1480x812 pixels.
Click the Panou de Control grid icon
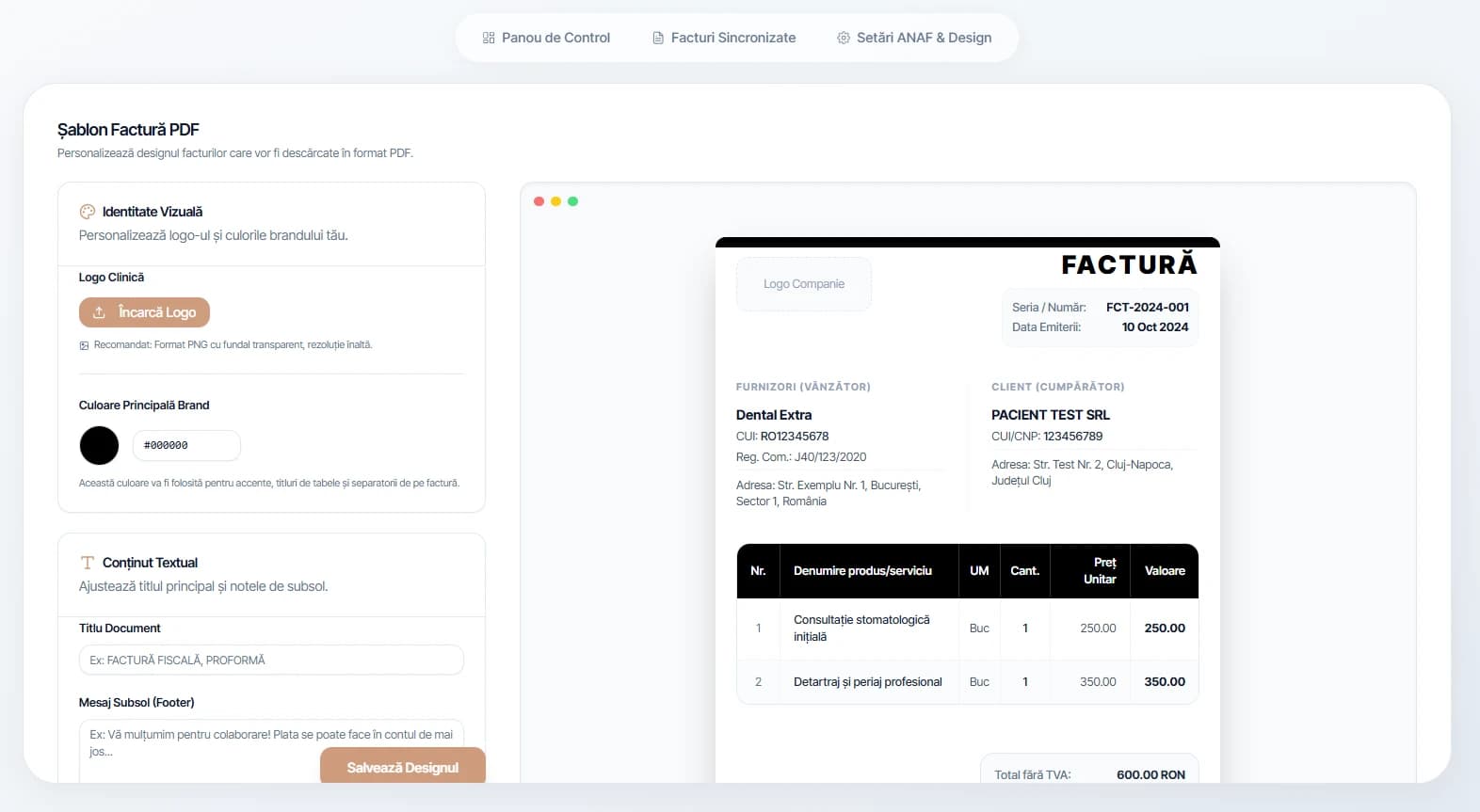click(x=489, y=38)
